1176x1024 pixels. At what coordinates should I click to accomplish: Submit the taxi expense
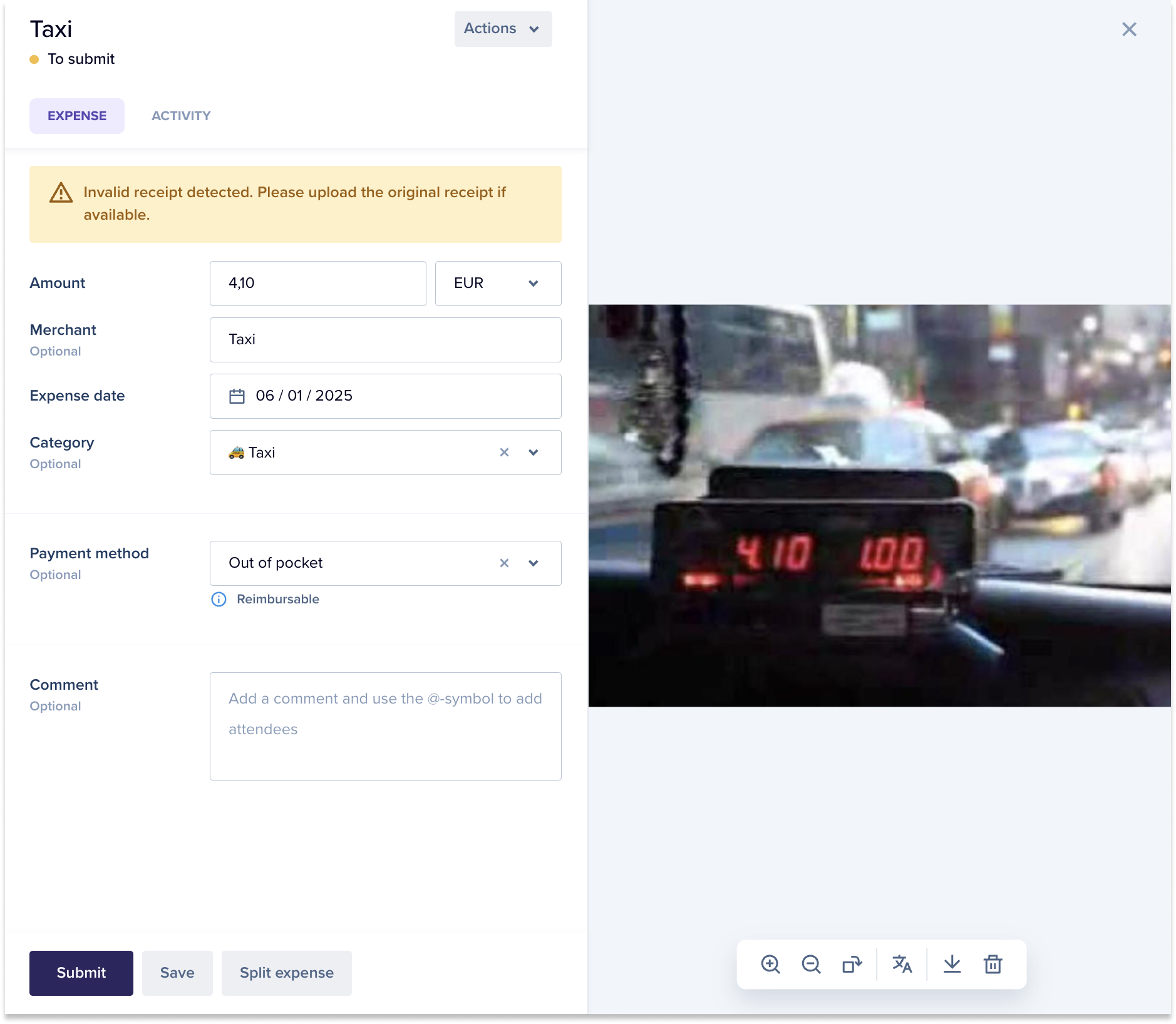(x=81, y=973)
